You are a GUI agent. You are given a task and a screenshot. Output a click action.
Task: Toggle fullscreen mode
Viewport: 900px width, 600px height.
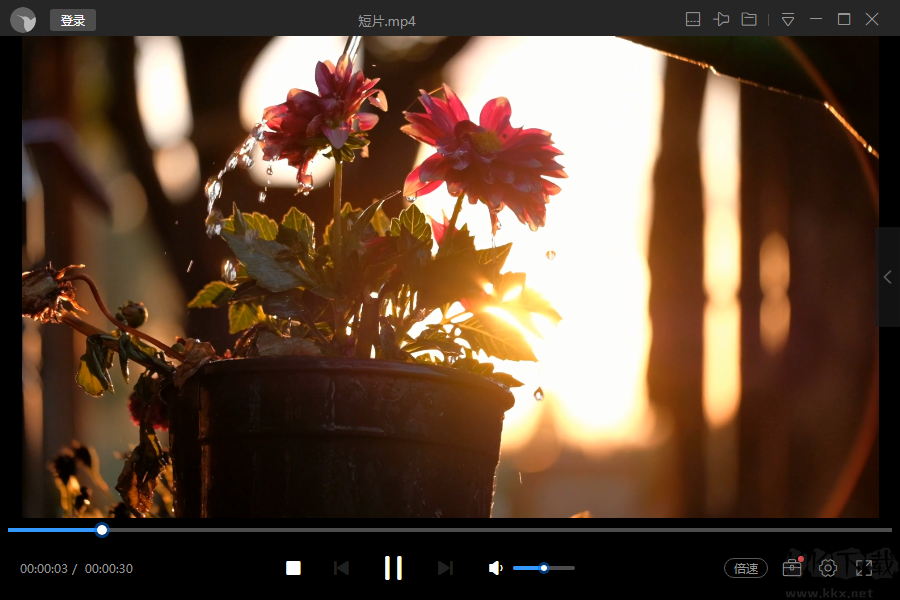(864, 568)
